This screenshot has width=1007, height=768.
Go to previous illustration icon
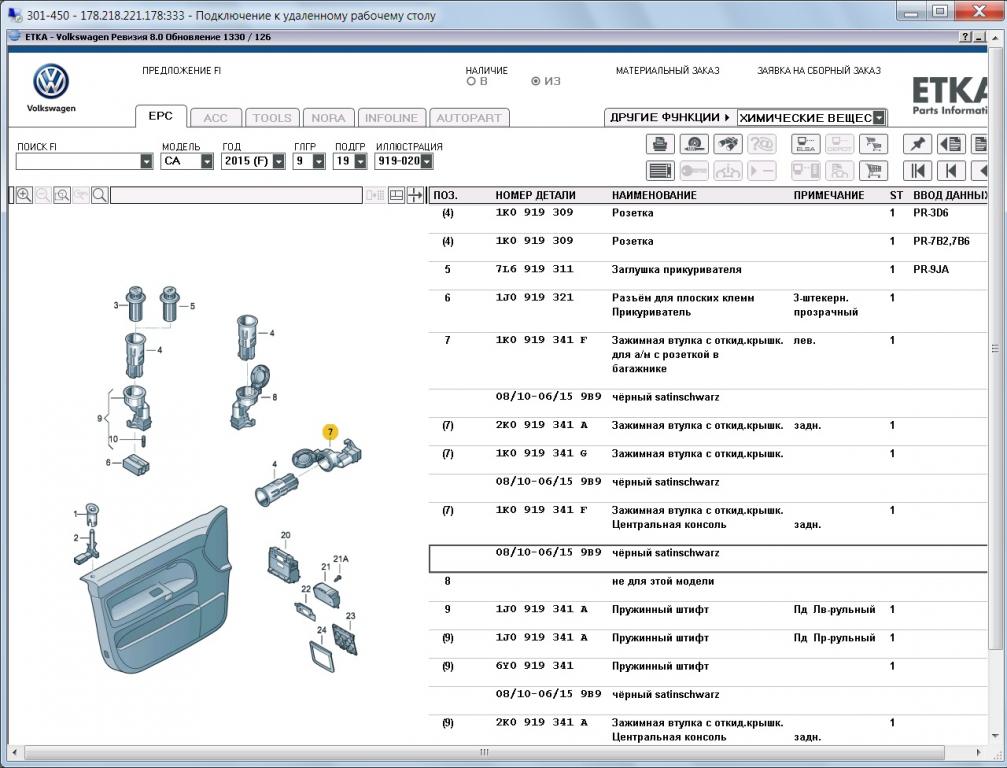tap(951, 171)
